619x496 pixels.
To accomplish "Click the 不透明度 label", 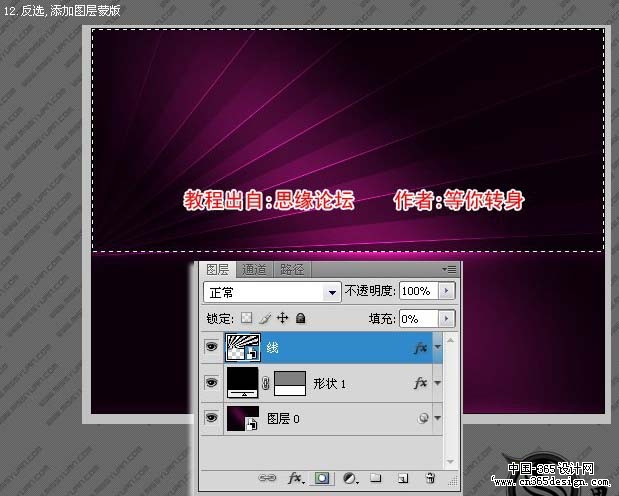I will click(x=370, y=291).
